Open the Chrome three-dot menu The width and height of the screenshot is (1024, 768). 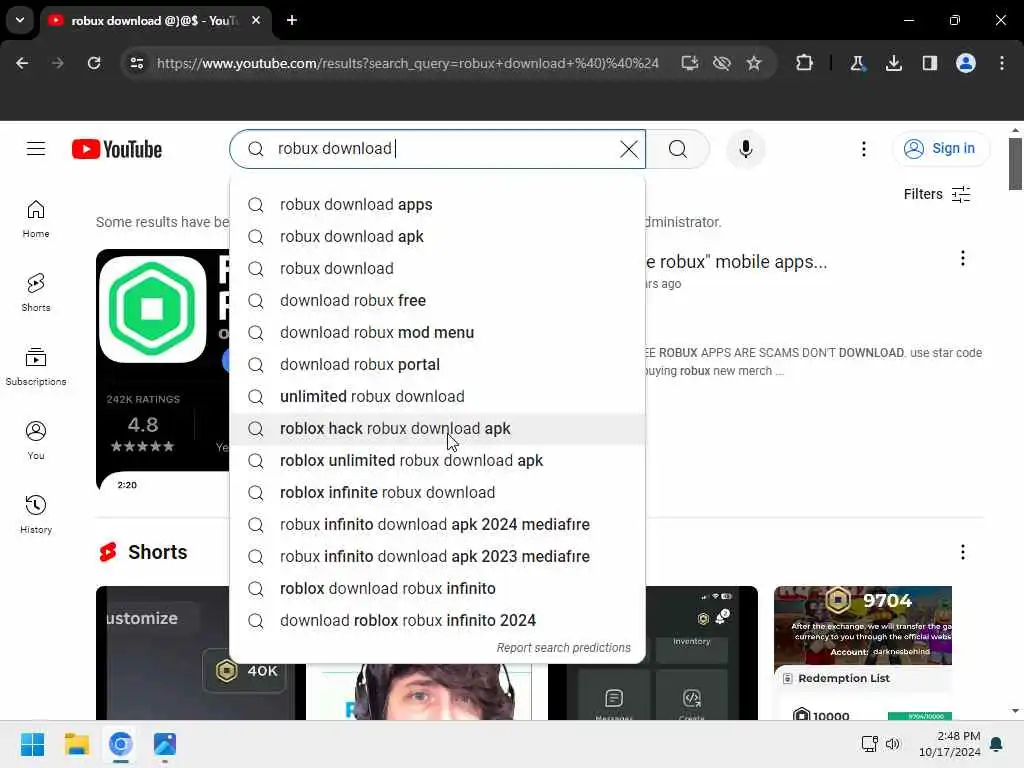(1002, 63)
